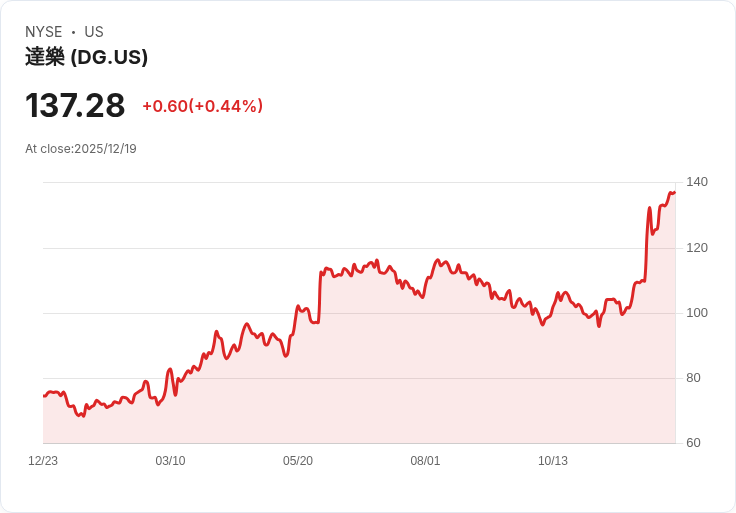Select the +0.60(+0.44%) price change text
736x513 pixels.
tap(202, 106)
